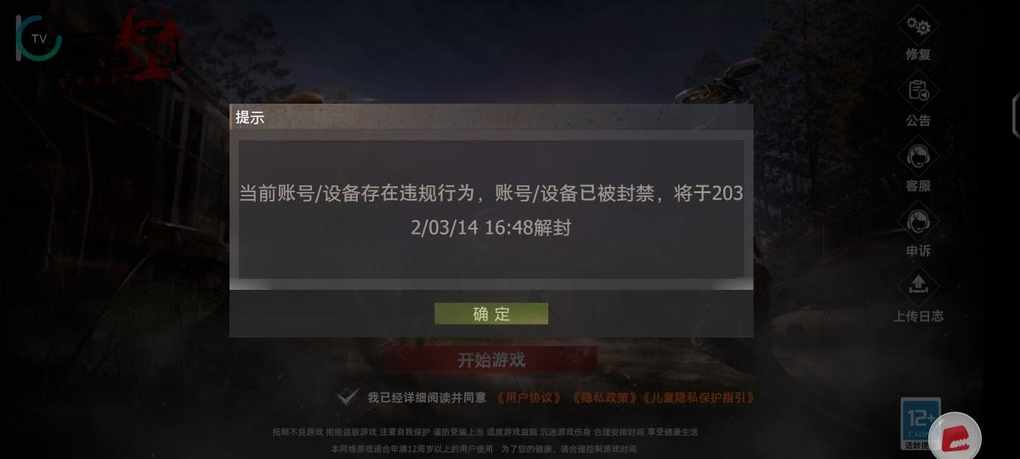Click the TV logo in top-left corner

(38, 38)
